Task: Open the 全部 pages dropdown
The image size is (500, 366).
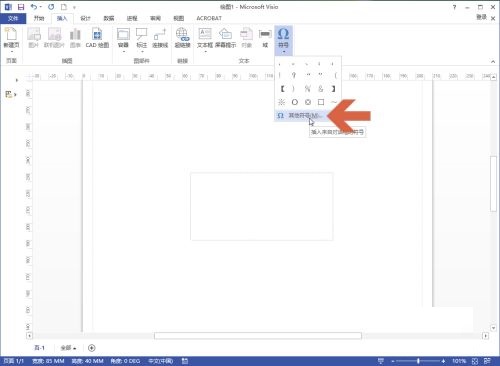Action: (x=68, y=348)
